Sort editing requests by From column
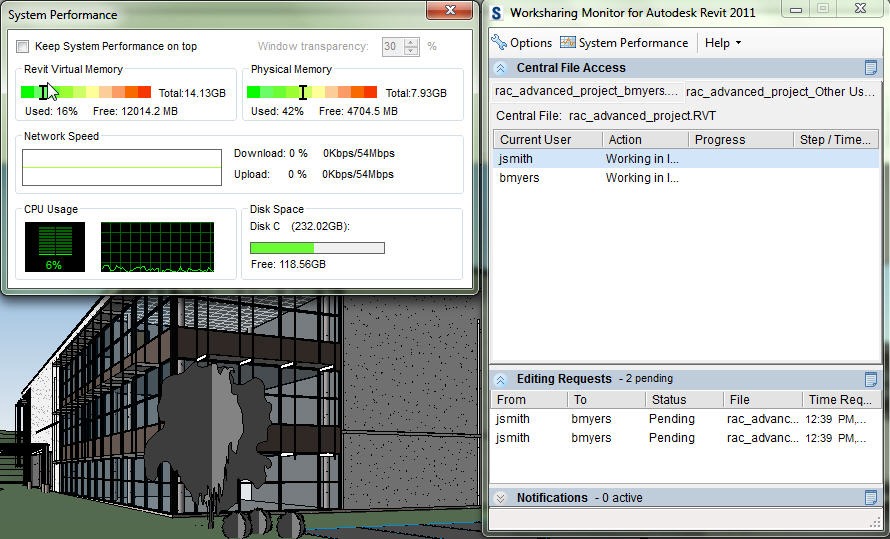Image resolution: width=890 pixels, height=539 pixels. [529, 399]
